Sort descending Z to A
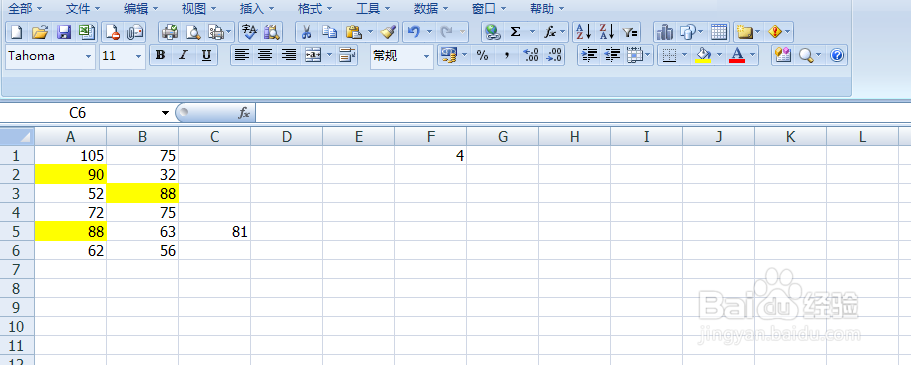911x365 pixels. coord(608,32)
